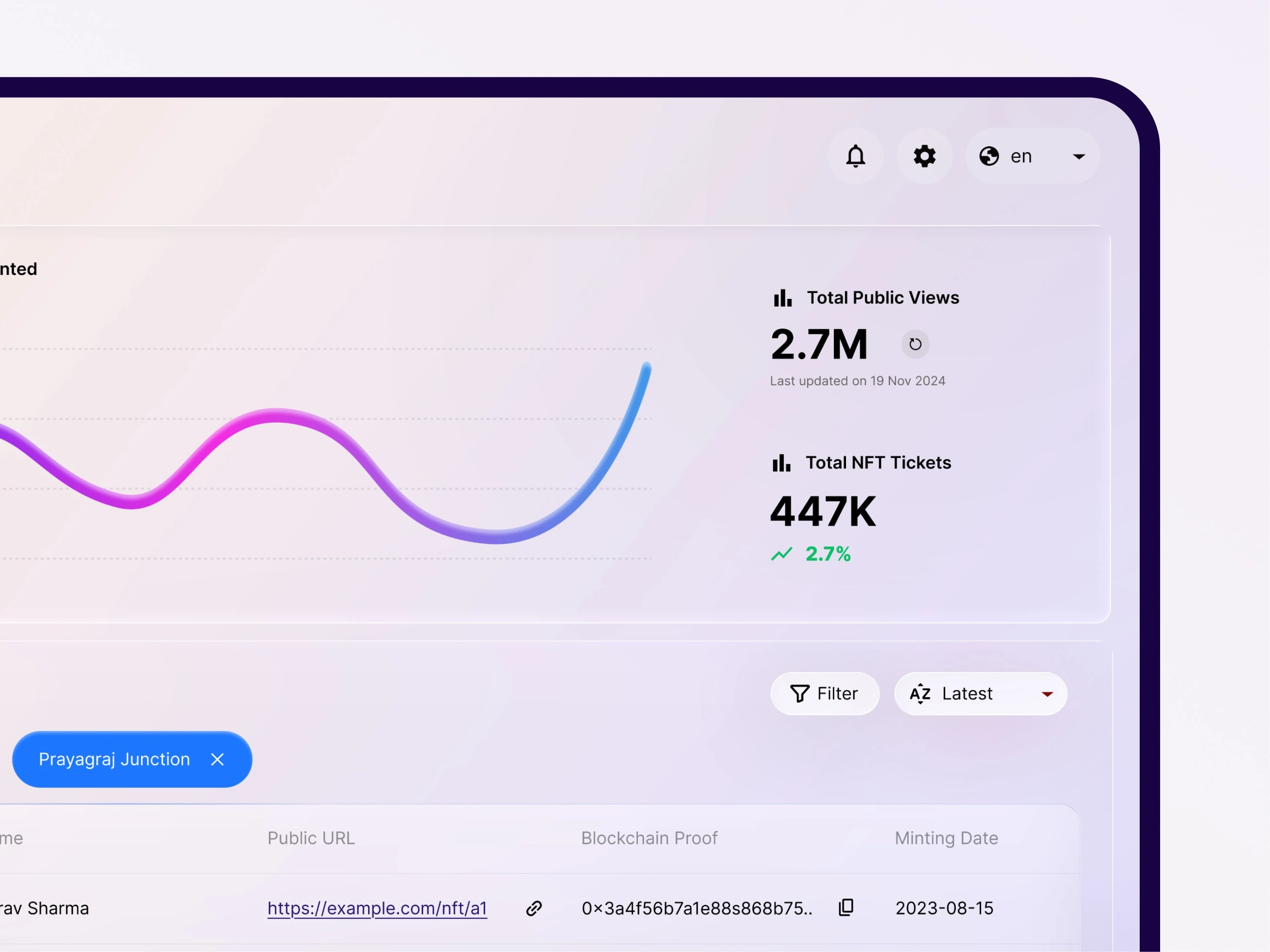Sort by Minting Date column header
Screen dimensions: 1270x952
tap(946, 838)
